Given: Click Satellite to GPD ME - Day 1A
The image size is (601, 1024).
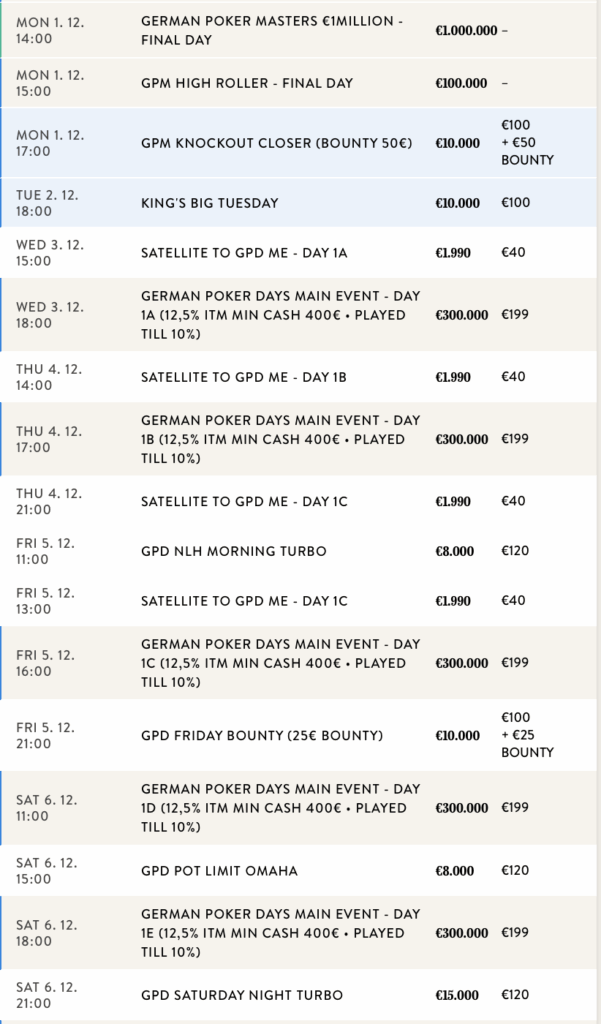Looking at the screenshot, I should click(244, 253).
